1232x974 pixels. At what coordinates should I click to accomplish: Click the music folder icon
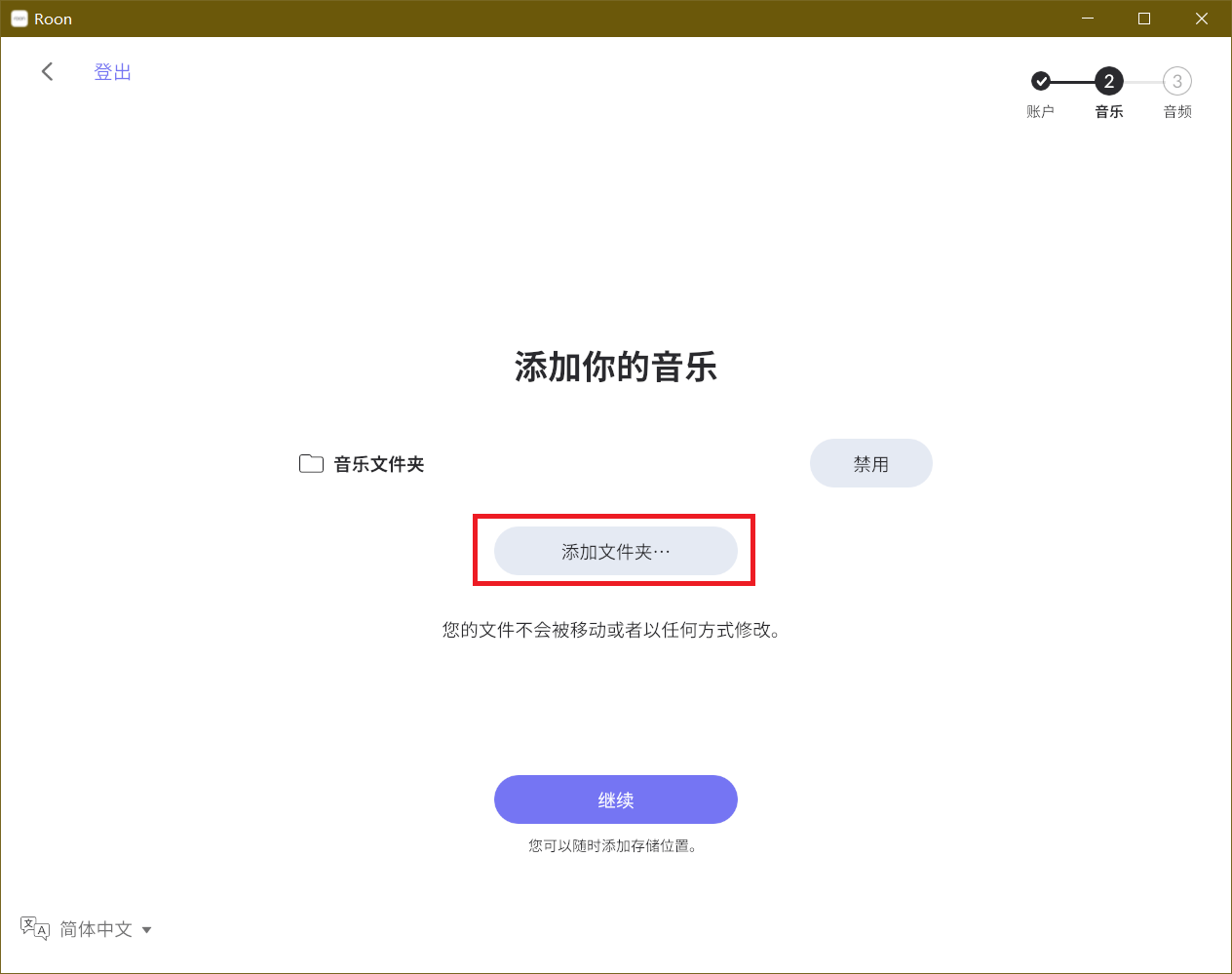pyautogui.click(x=311, y=464)
